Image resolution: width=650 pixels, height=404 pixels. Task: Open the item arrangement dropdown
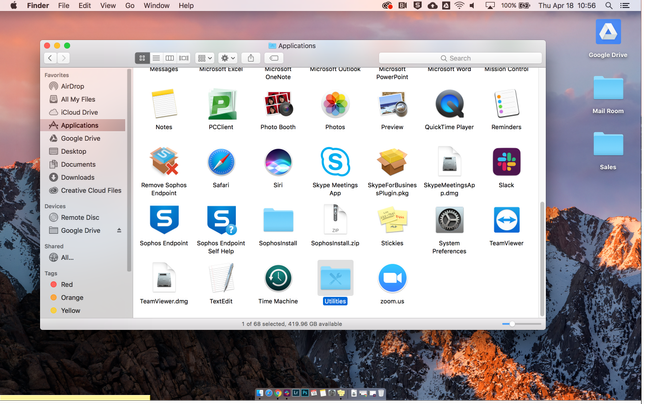[205, 58]
